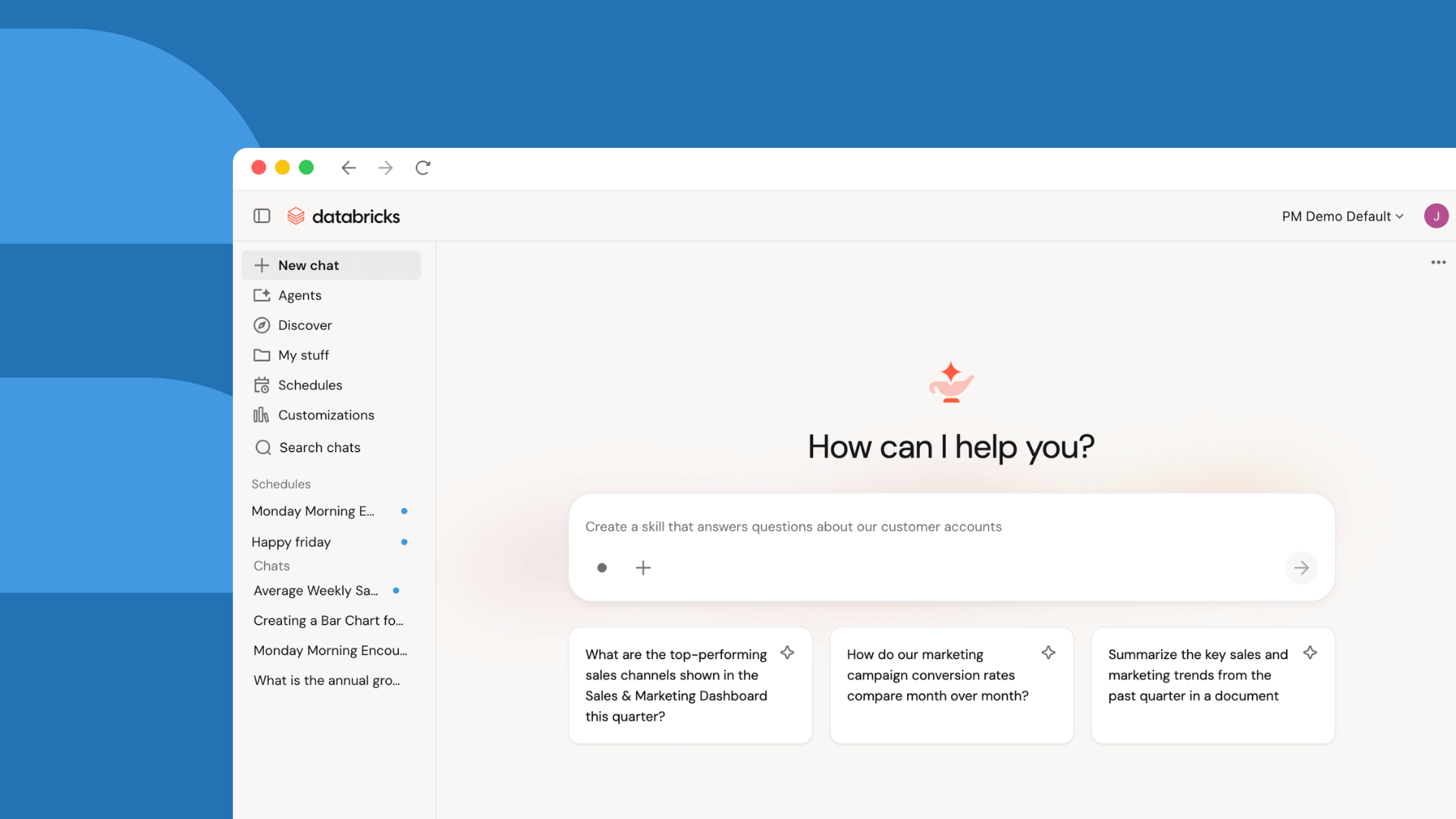The width and height of the screenshot is (1456, 819).
Task: Click the sparkle icon on summarize trends card
Action: tap(1310, 653)
